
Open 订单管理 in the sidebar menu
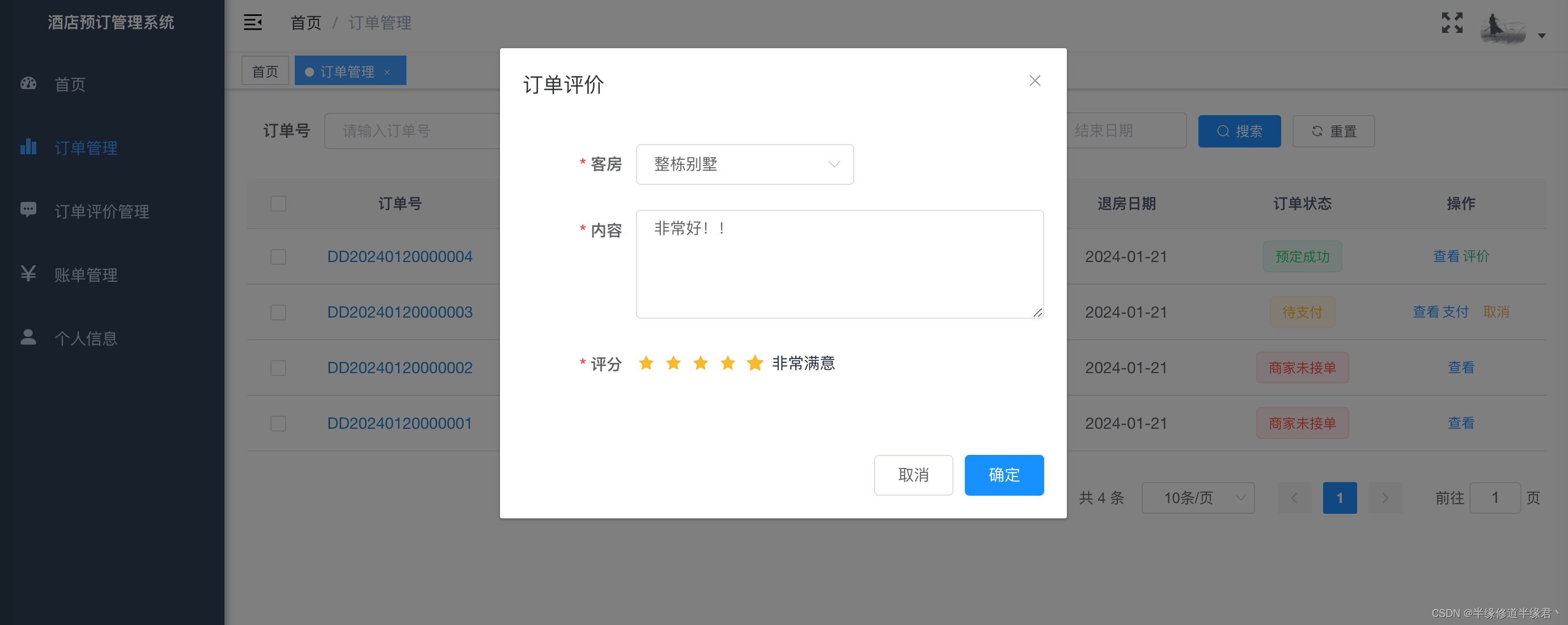pos(86,147)
